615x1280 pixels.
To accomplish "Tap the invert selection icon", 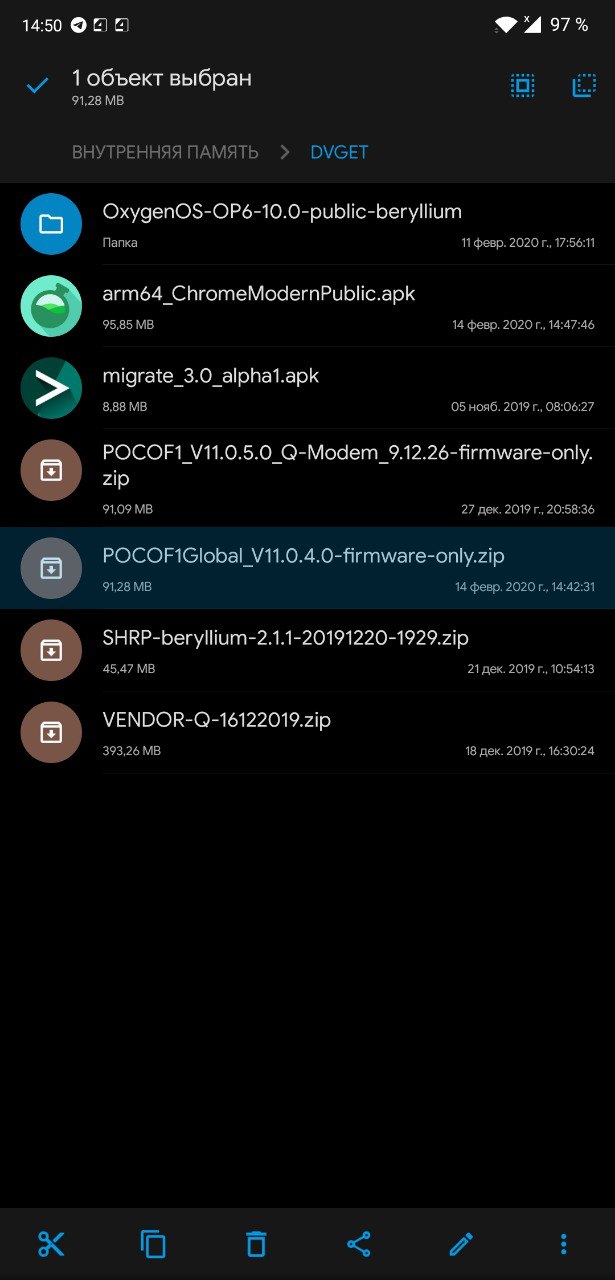I will 584,86.
